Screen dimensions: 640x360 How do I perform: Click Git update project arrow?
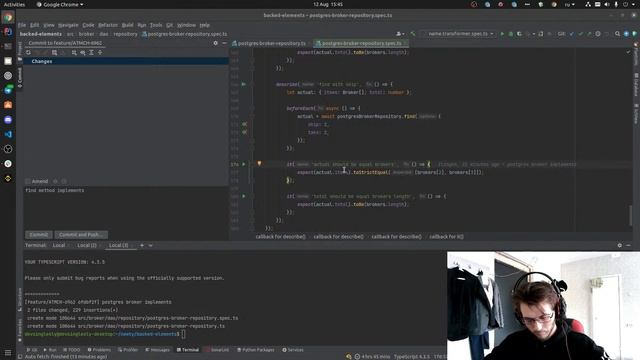pos(571,34)
